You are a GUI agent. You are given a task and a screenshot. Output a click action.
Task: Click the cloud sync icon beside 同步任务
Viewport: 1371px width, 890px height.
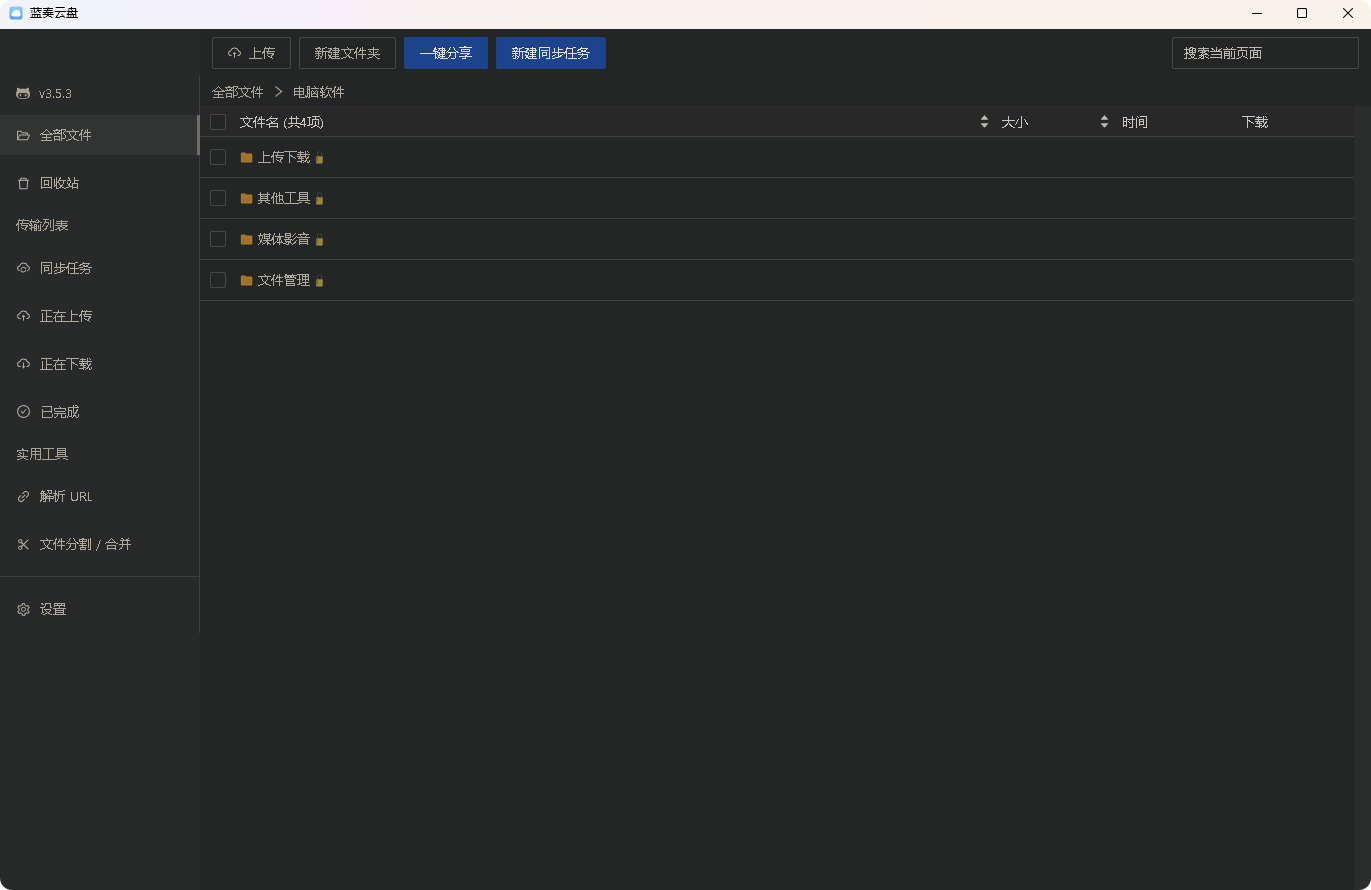pyautogui.click(x=23, y=268)
